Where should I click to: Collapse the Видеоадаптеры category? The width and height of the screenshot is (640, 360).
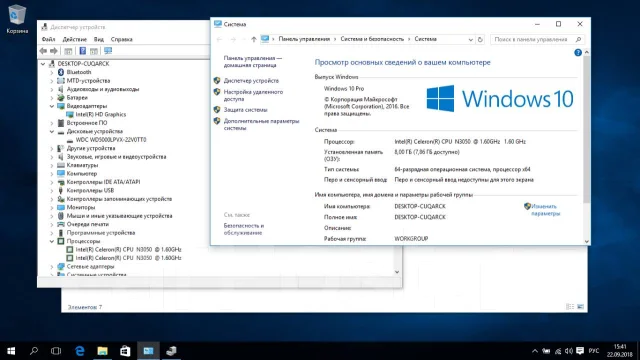(52, 106)
